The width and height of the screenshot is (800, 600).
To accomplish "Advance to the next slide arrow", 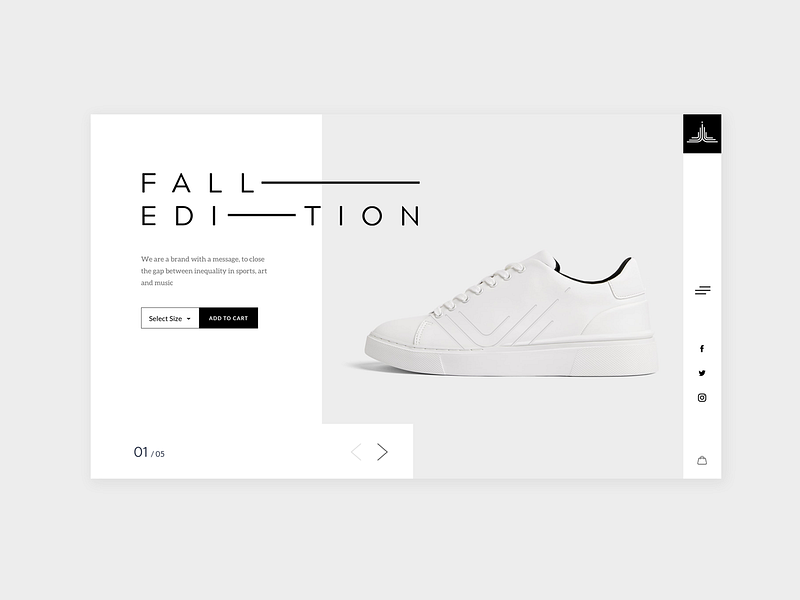I will point(382,452).
